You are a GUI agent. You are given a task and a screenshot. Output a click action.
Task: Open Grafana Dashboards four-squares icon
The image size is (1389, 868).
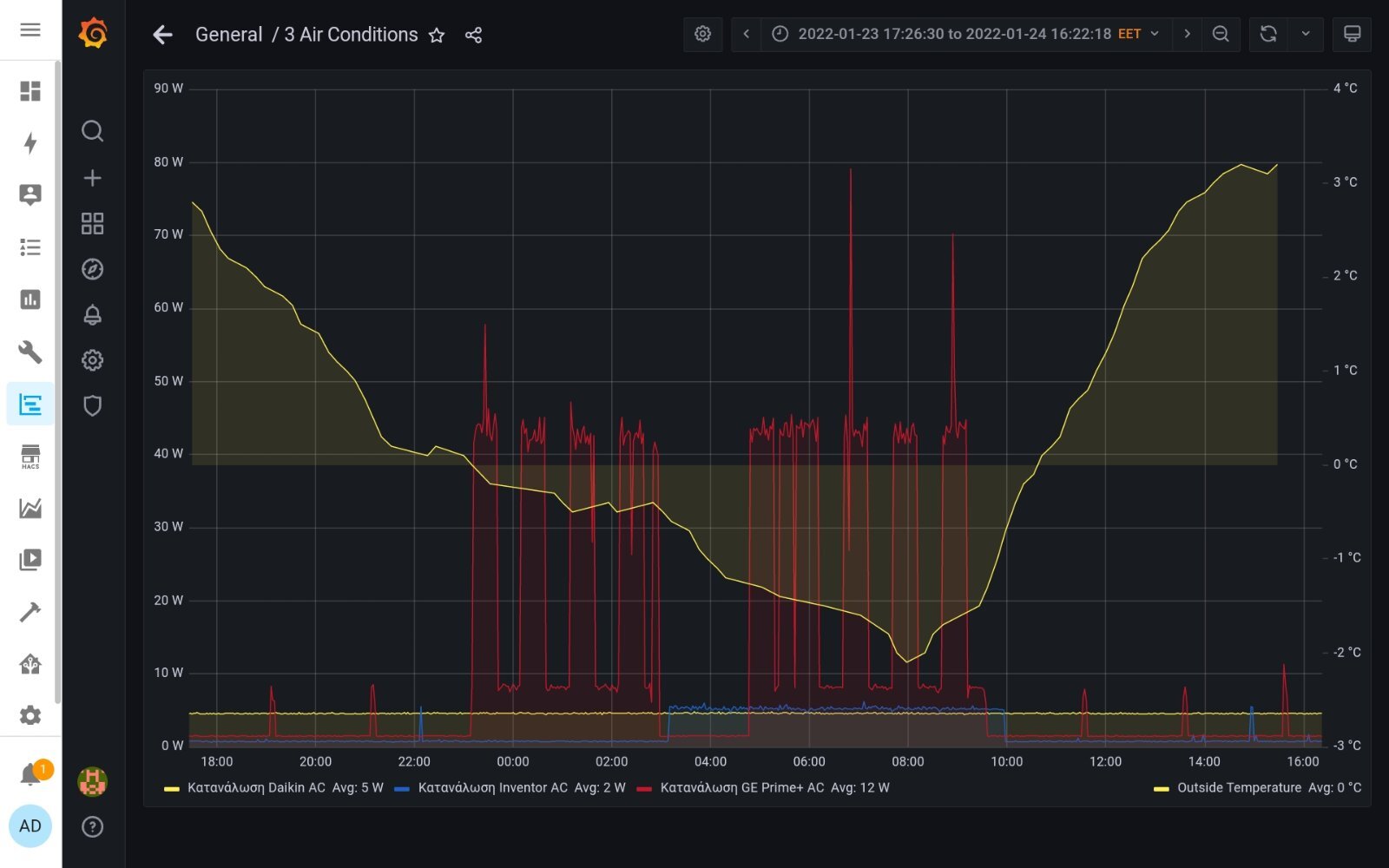pos(93,224)
